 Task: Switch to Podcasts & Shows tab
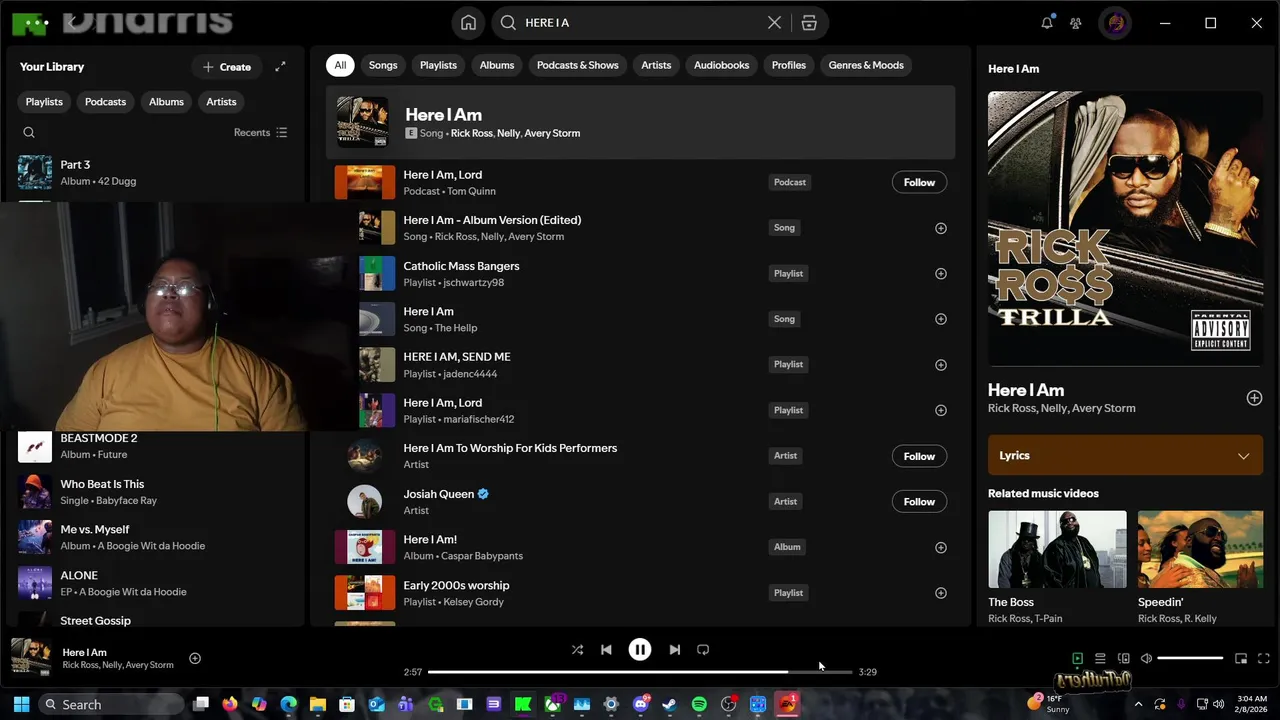click(578, 65)
